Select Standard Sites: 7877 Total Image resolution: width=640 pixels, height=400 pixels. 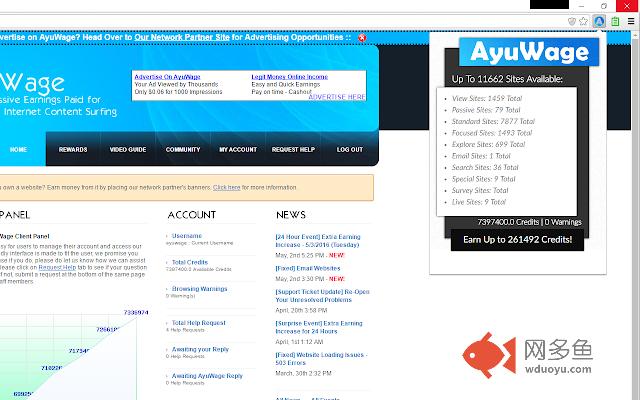493,121
